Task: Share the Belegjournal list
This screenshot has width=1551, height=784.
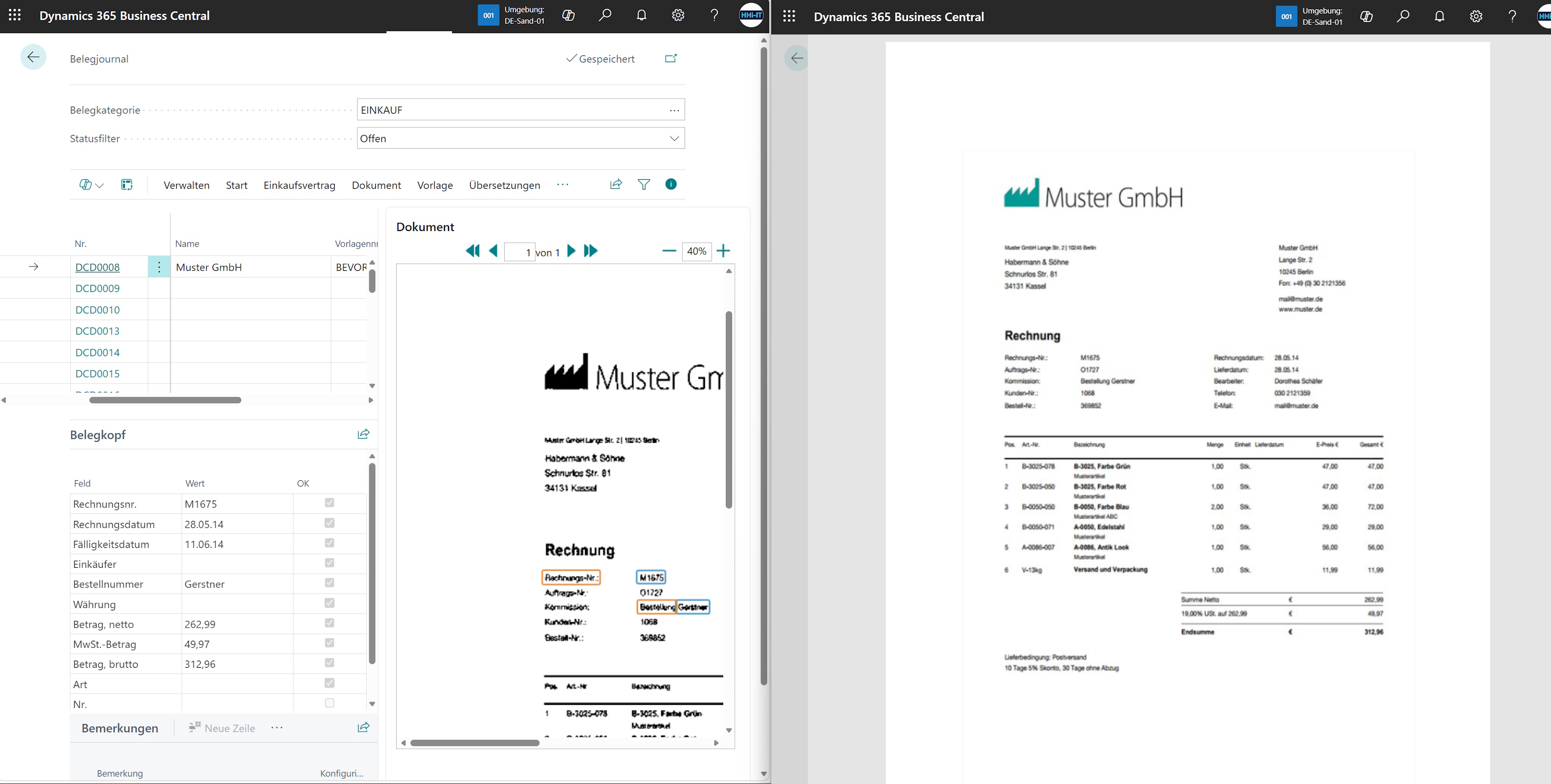Action: click(616, 184)
